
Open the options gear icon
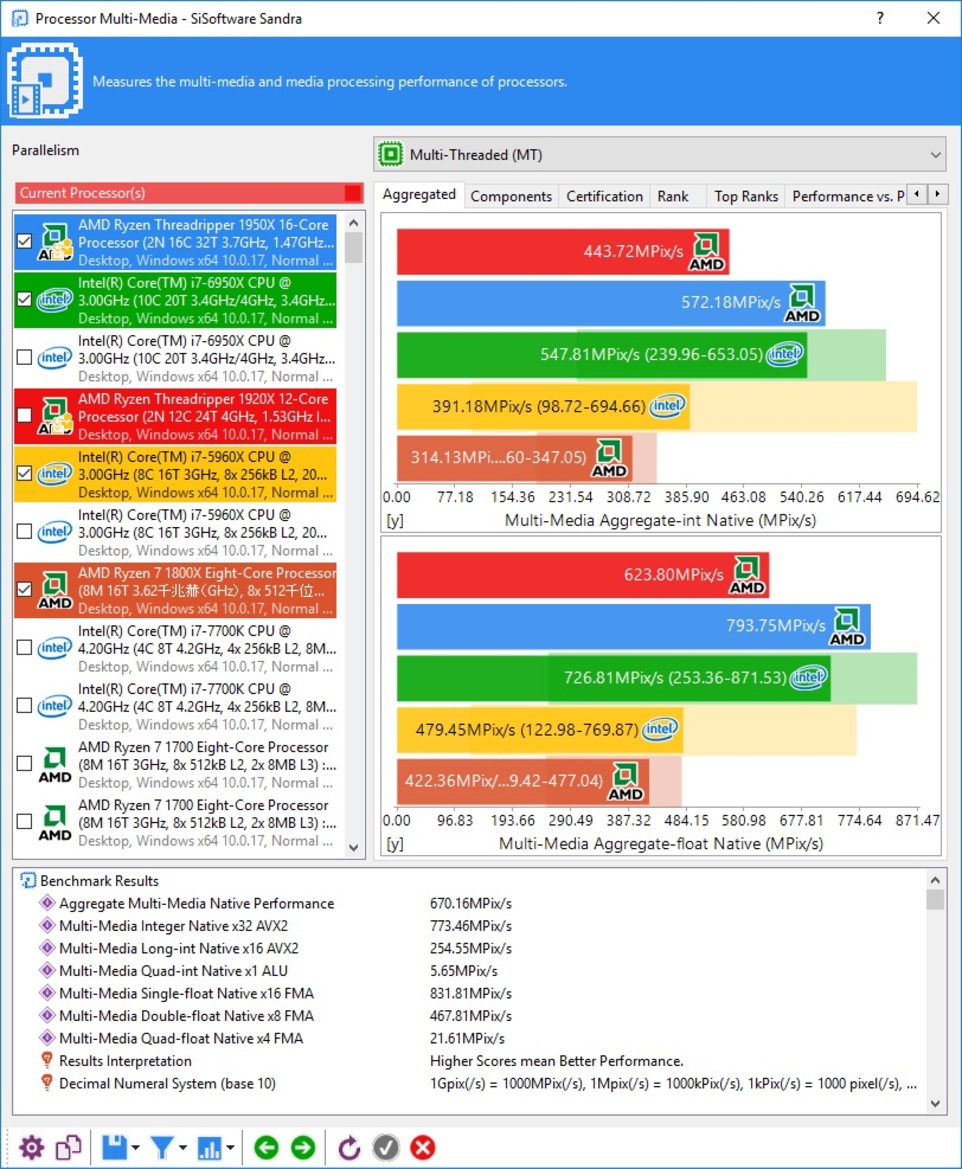click(31, 1147)
